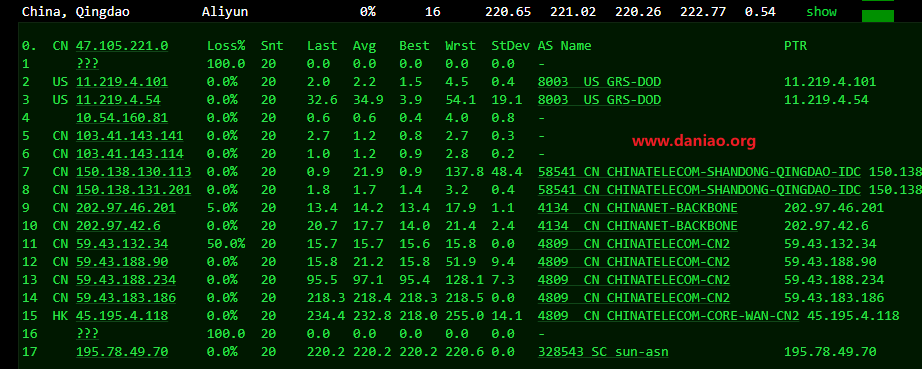922x369 pixels.
Task: Open IP link 11.219.4.101 in hop 2
Action: coord(122,82)
